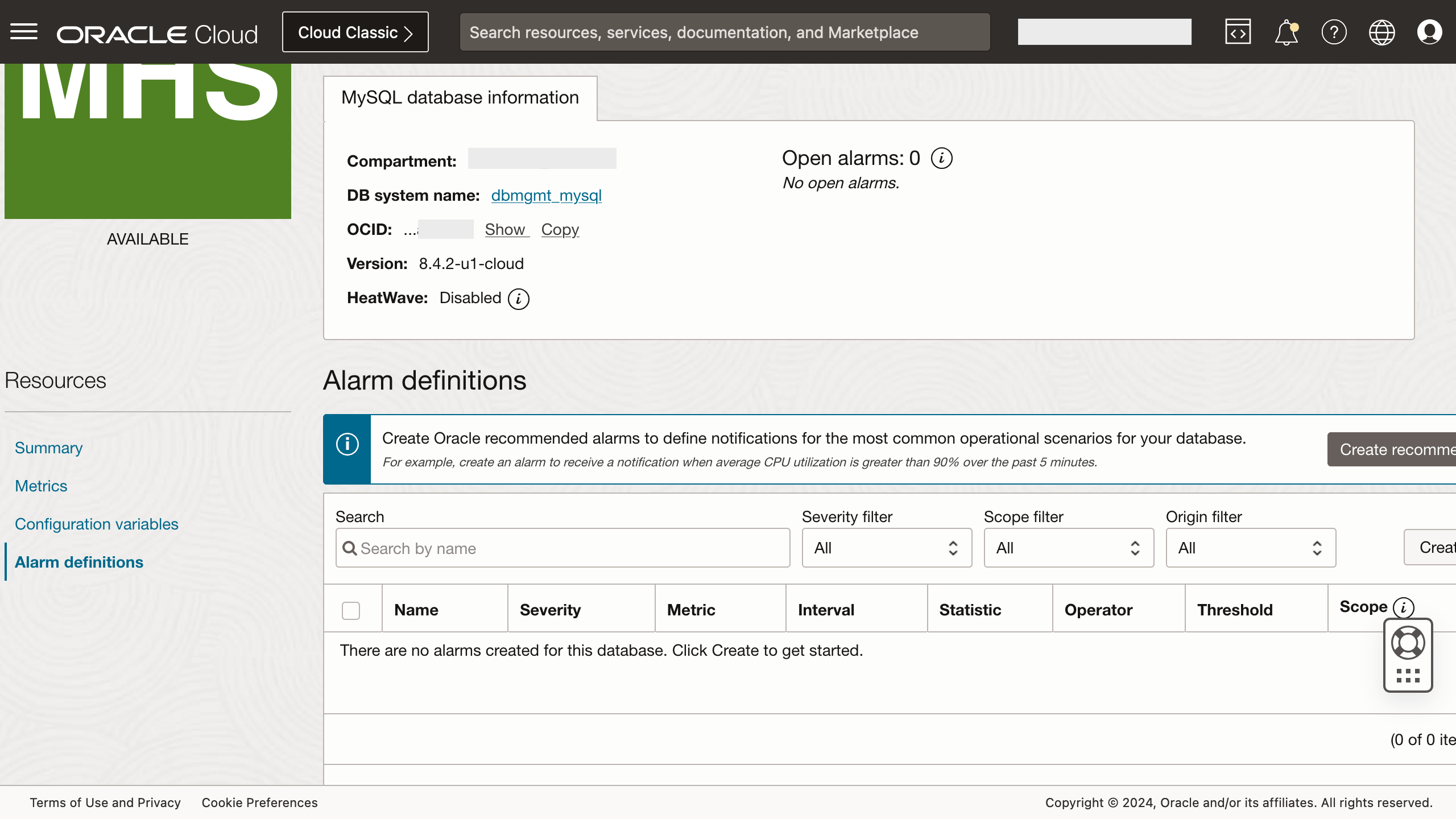This screenshot has width=1456, height=819.
Task: Open the navigation hamburger menu icon
Action: (24, 32)
